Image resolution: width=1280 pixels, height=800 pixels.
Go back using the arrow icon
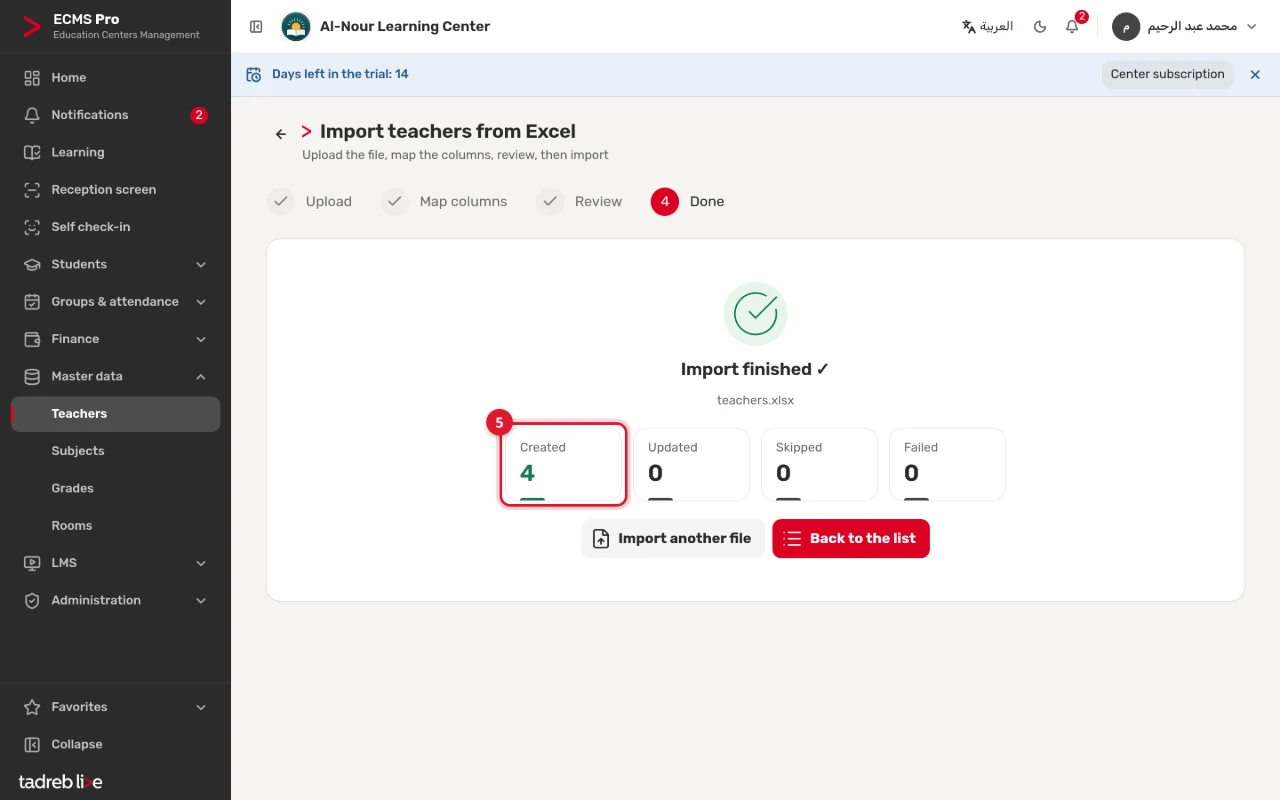281,134
